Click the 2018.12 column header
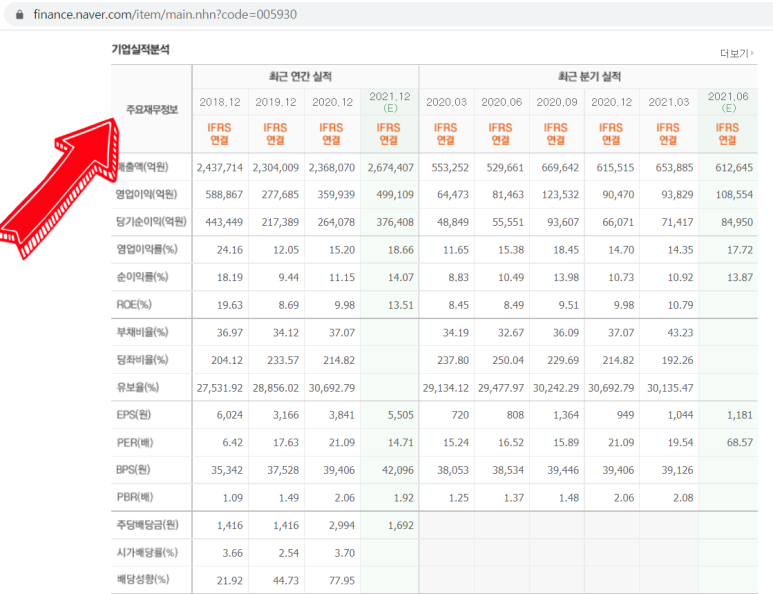This screenshot has height=594, width=773. point(220,102)
